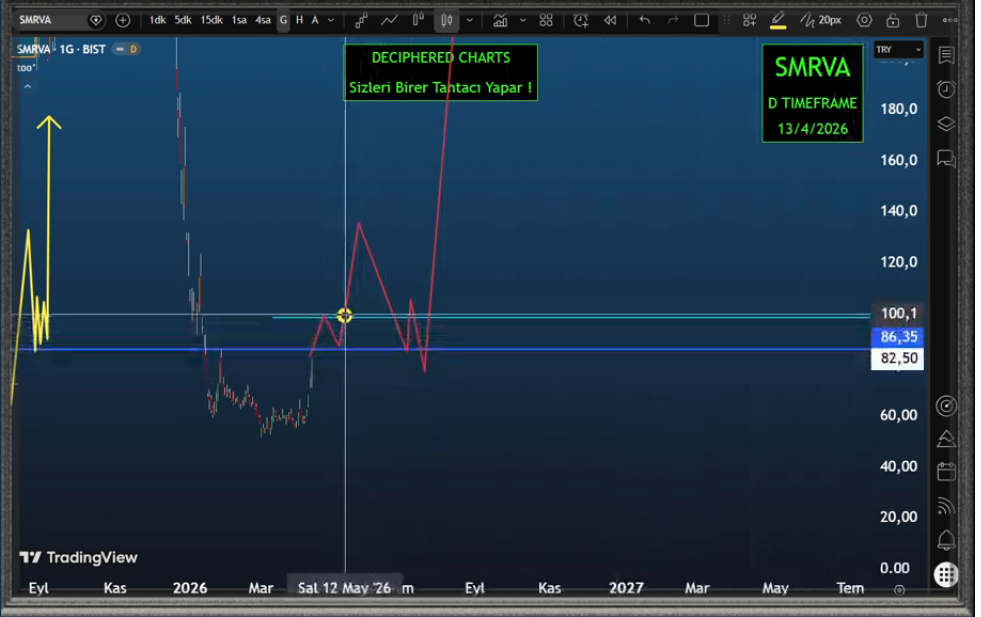Click the undo arrow in toolbar
The image size is (981, 617).
[645, 20]
